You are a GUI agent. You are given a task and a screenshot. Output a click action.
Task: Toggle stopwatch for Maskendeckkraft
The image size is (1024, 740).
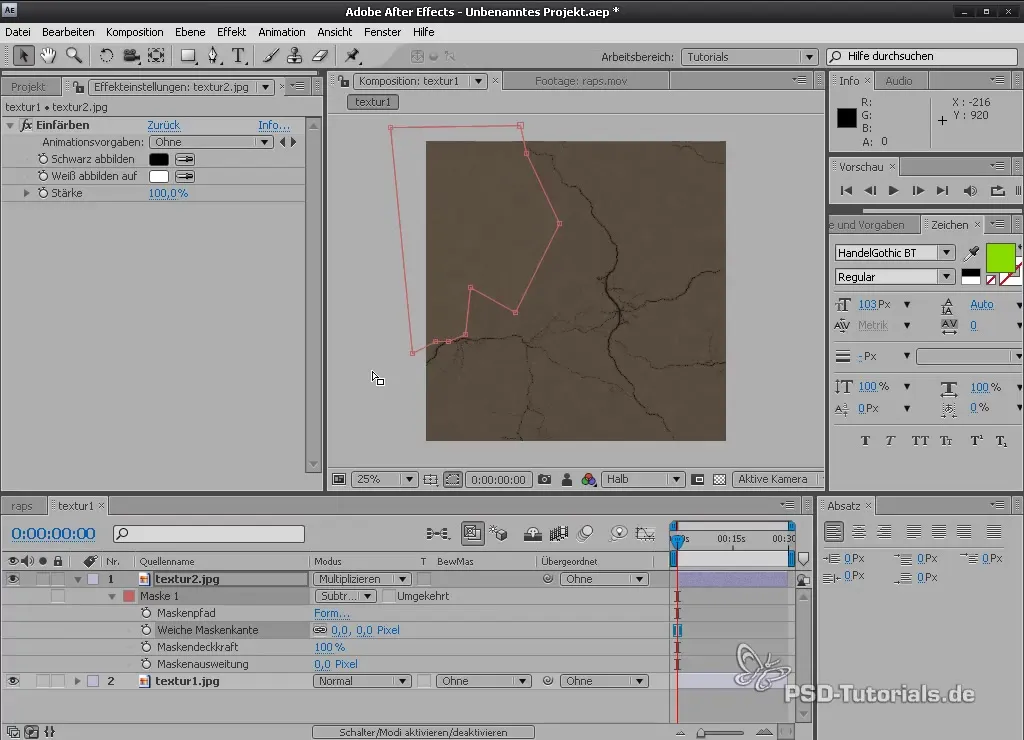click(146, 647)
